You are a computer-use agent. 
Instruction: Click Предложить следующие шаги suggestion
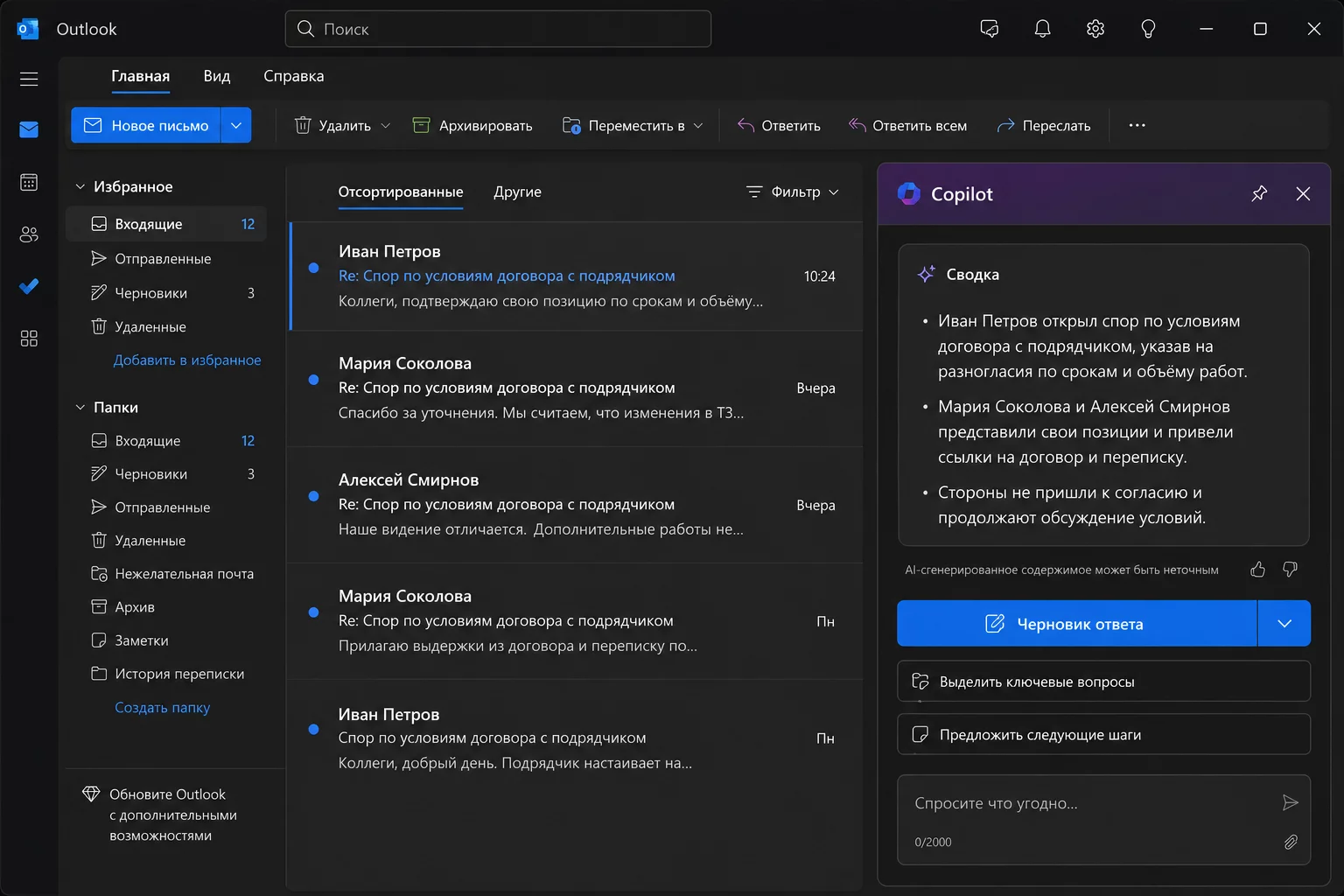coord(1103,734)
